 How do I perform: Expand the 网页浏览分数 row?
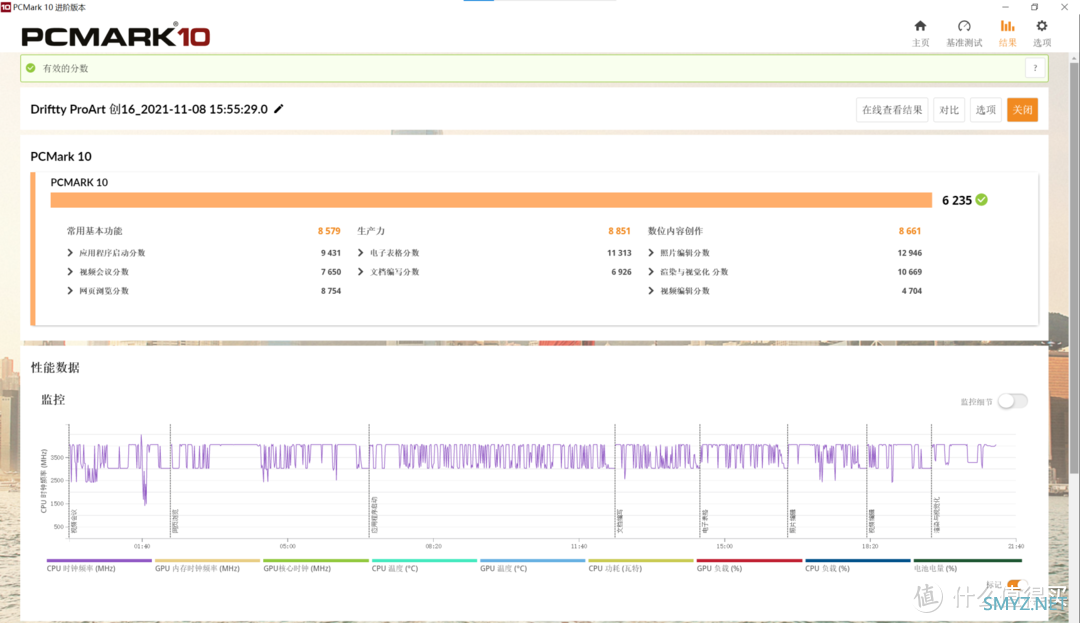[70, 291]
